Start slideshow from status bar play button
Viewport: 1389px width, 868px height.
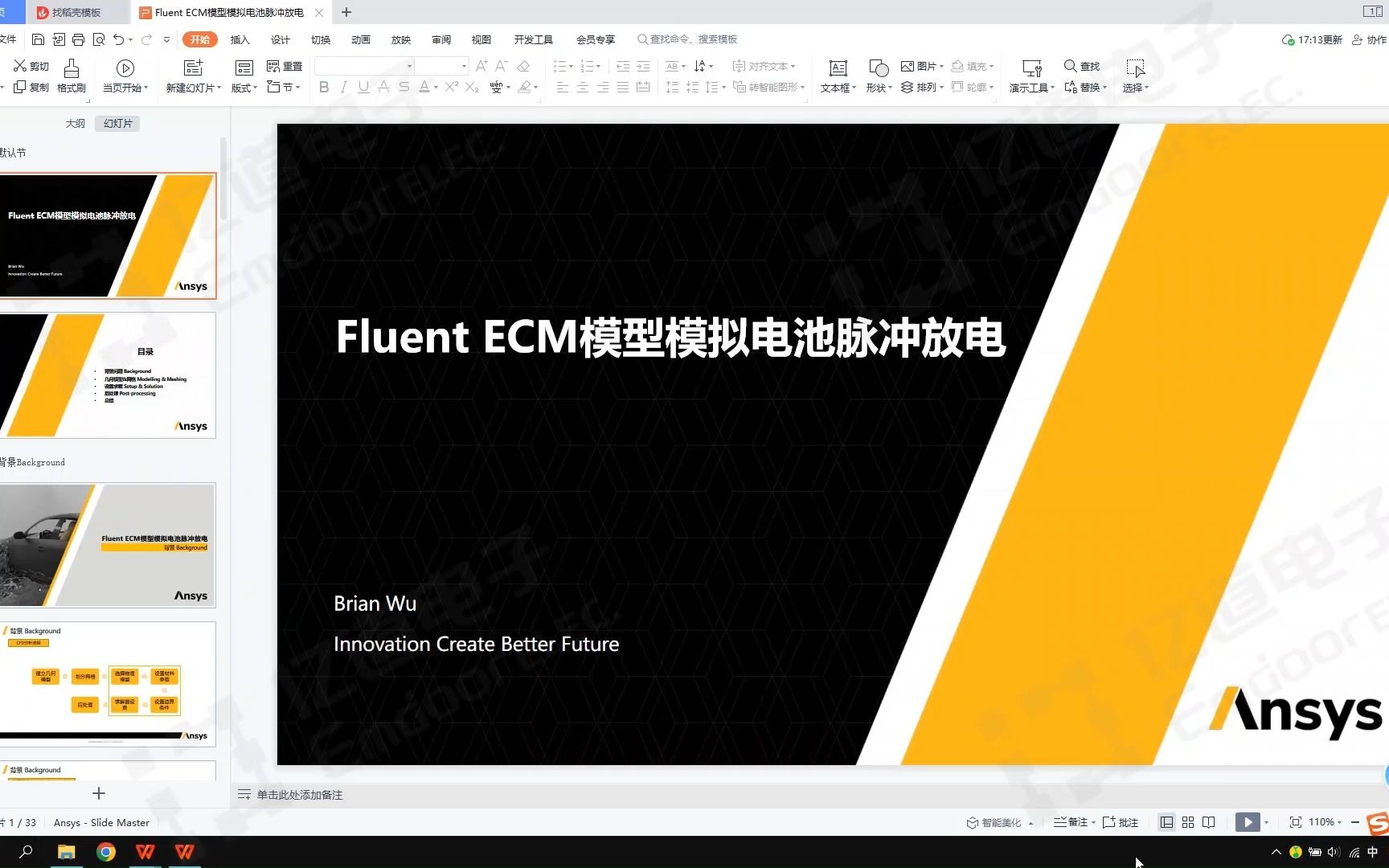[1248, 822]
